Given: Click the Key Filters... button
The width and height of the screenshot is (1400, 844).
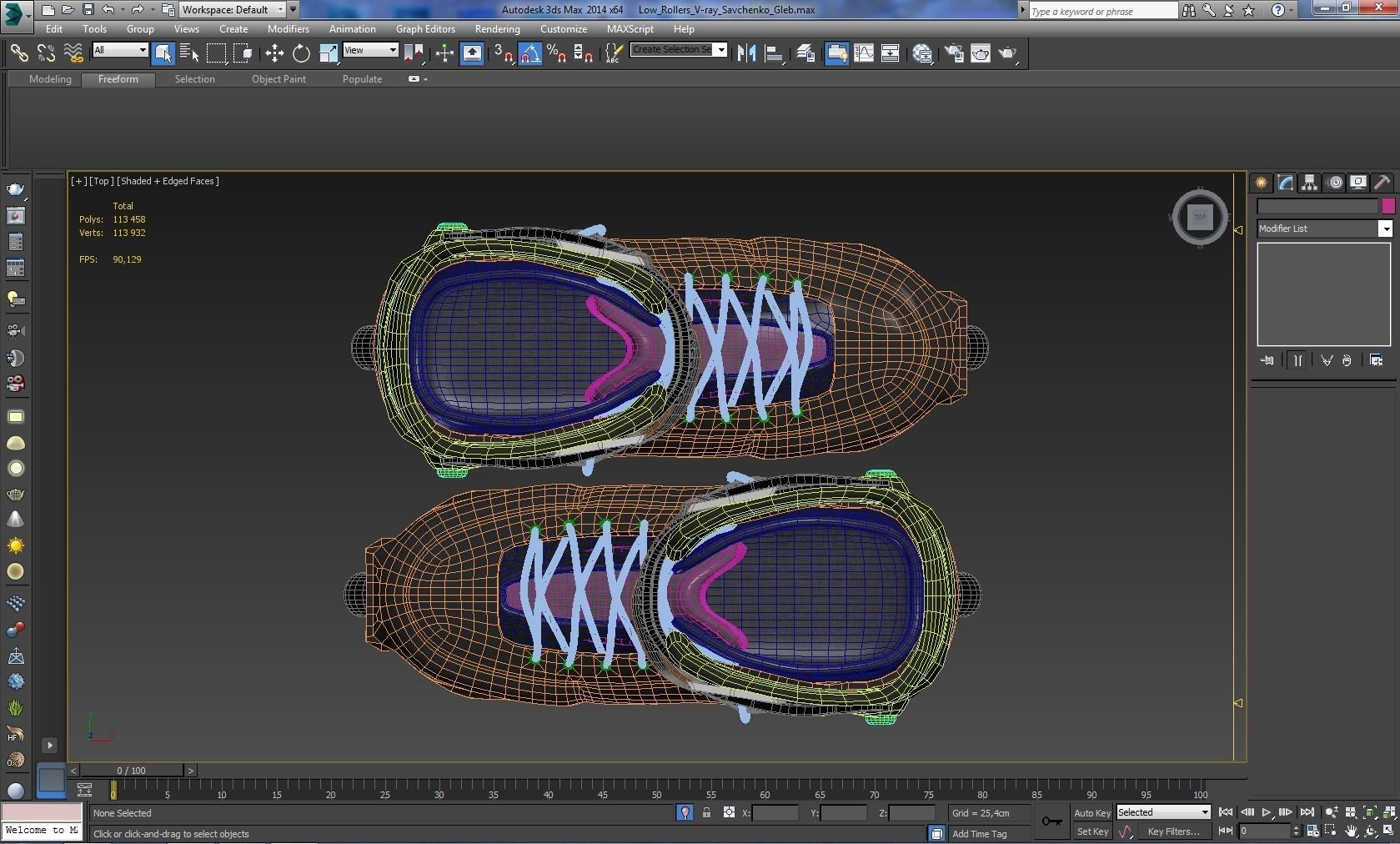Looking at the screenshot, I should (x=1173, y=831).
